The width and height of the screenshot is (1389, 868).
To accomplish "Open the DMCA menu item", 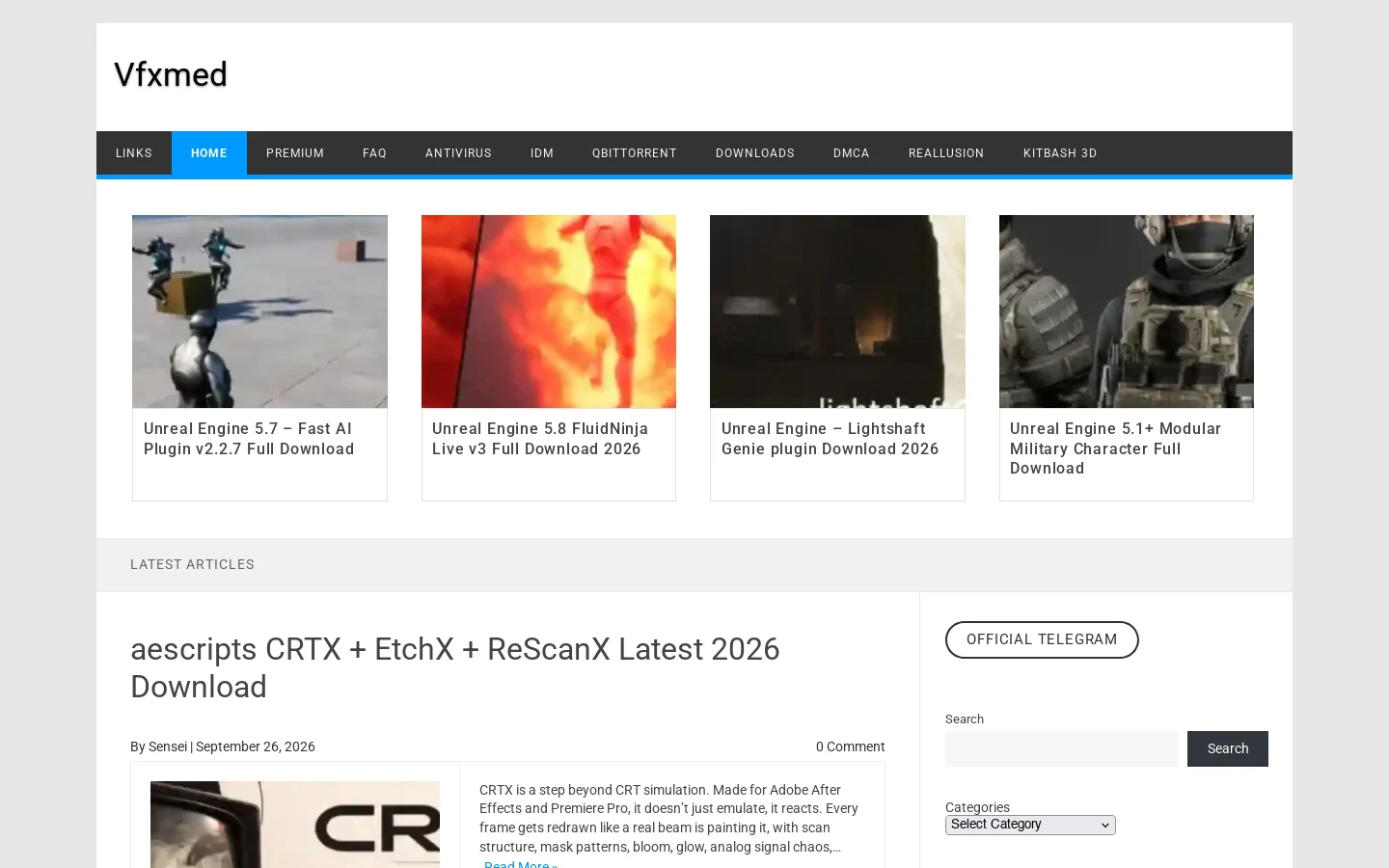I will tap(852, 153).
